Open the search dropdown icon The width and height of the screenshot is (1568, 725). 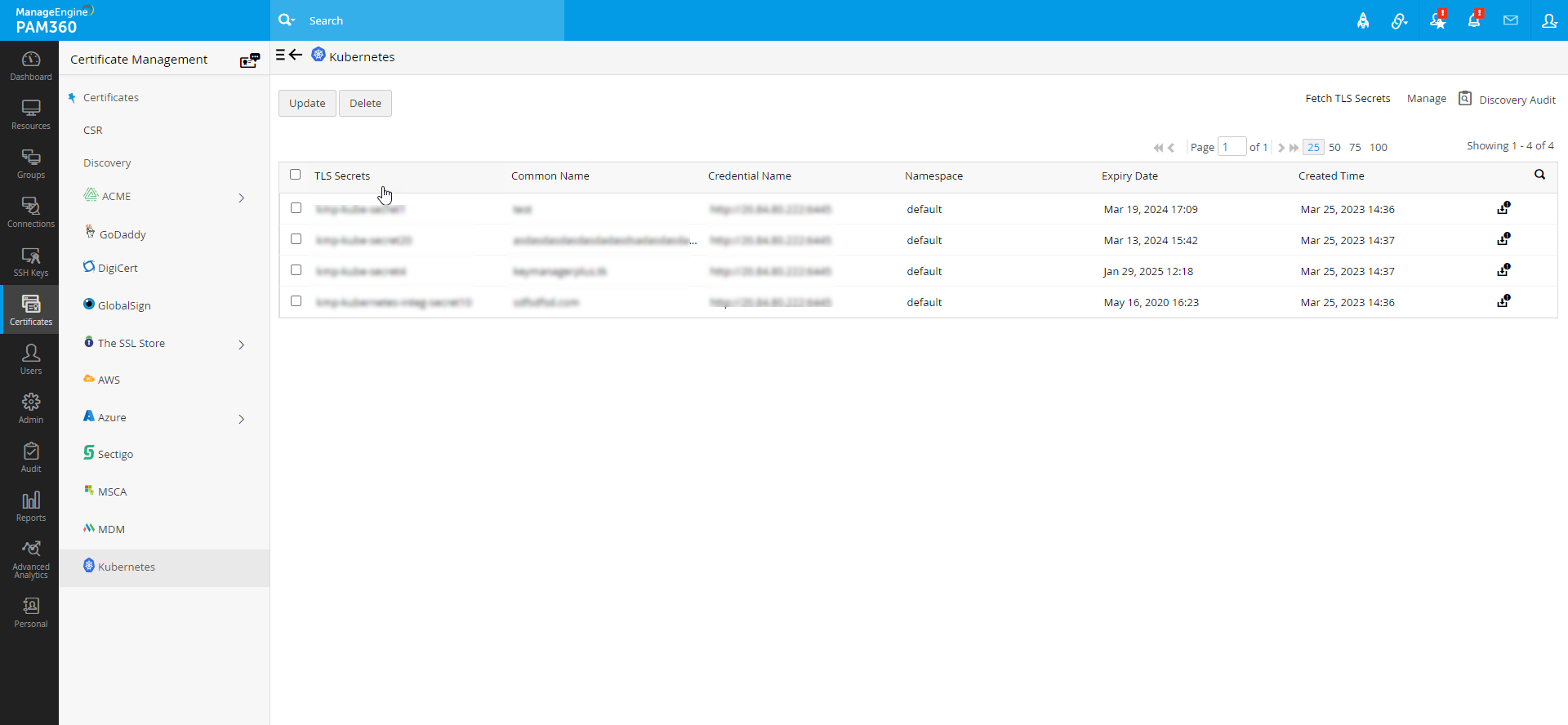[x=287, y=20]
